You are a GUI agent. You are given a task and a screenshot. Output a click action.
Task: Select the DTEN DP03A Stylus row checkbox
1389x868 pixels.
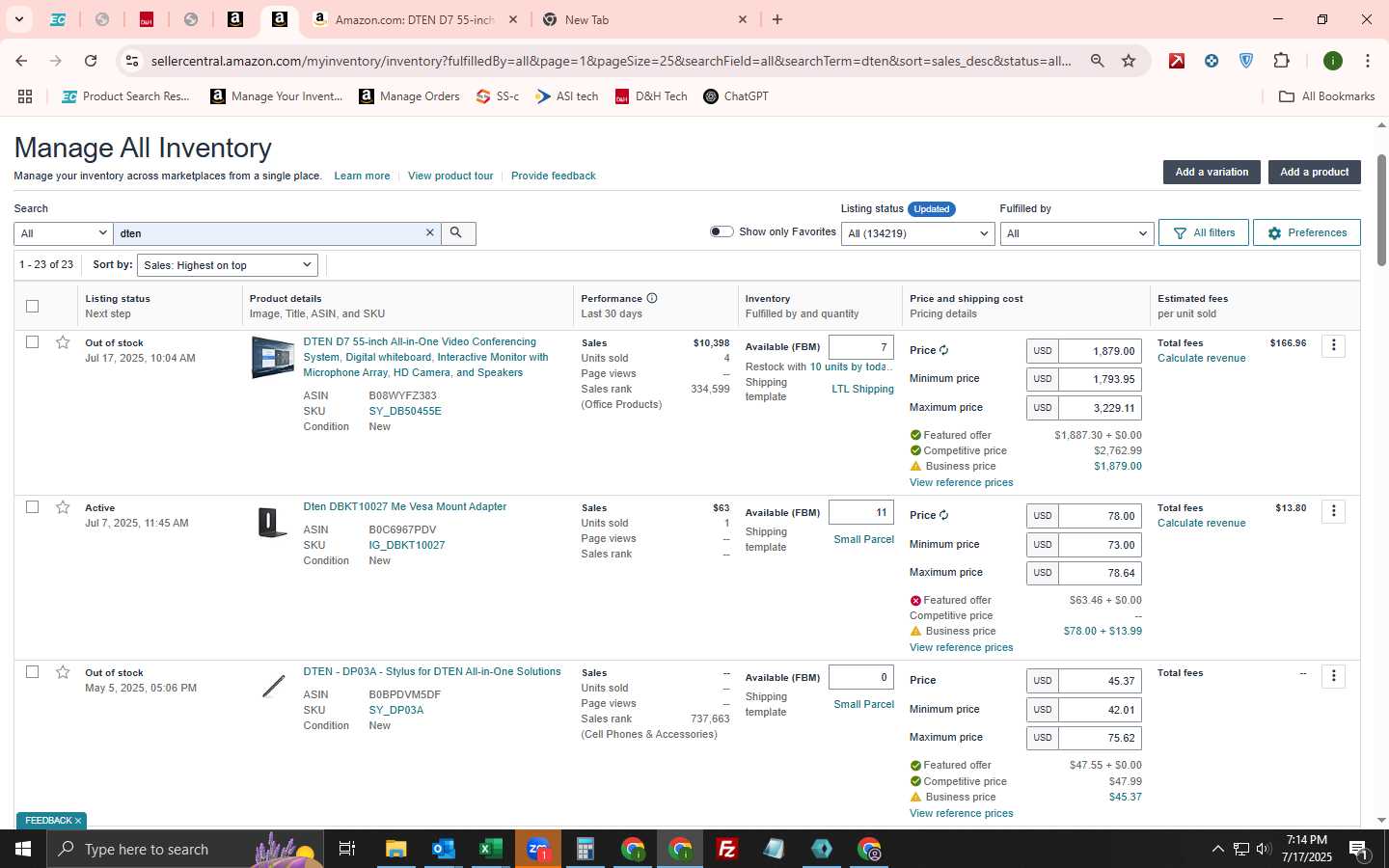[x=32, y=672]
